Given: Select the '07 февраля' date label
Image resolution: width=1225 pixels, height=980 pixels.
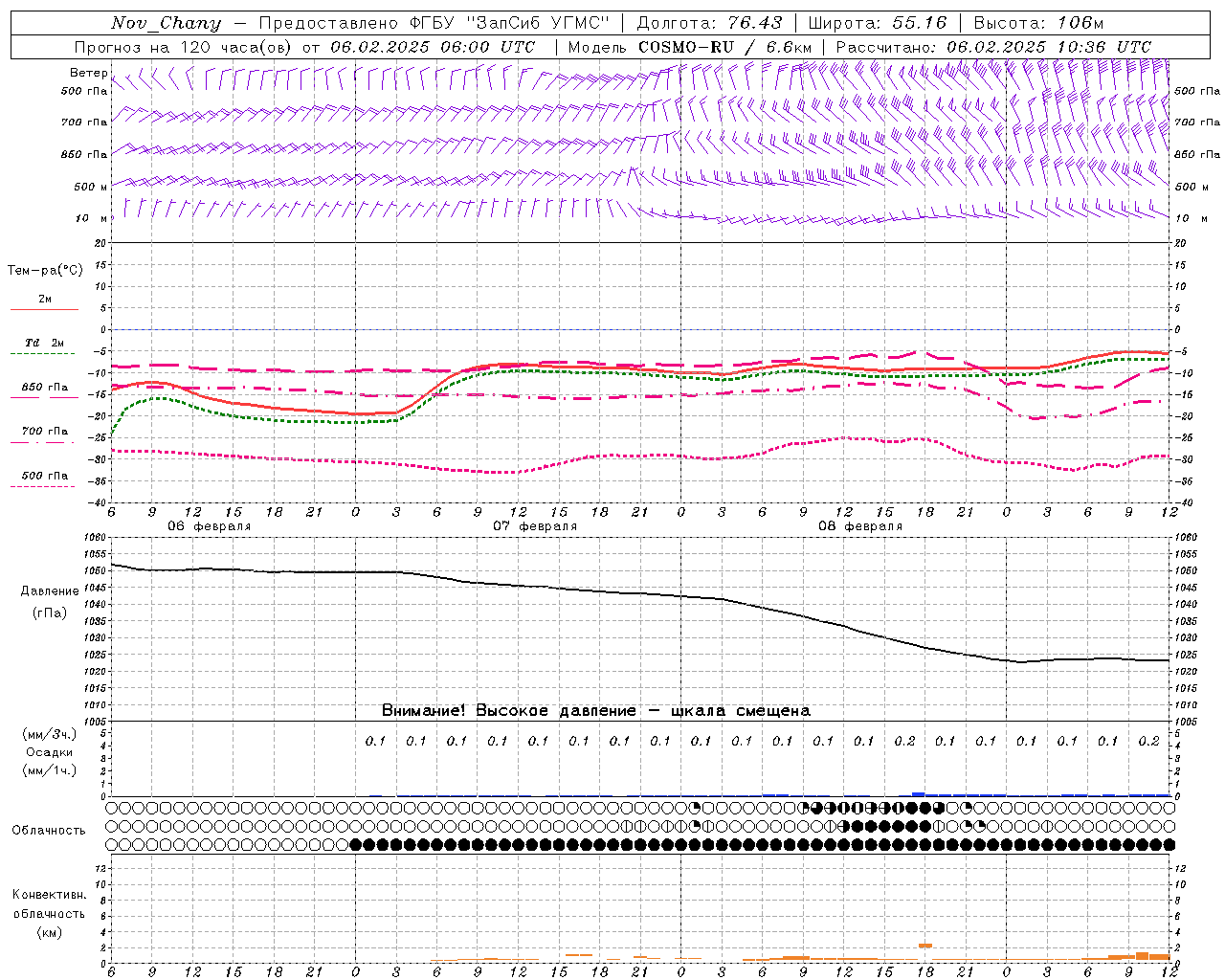Looking at the screenshot, I should click(x=535, y=526).
